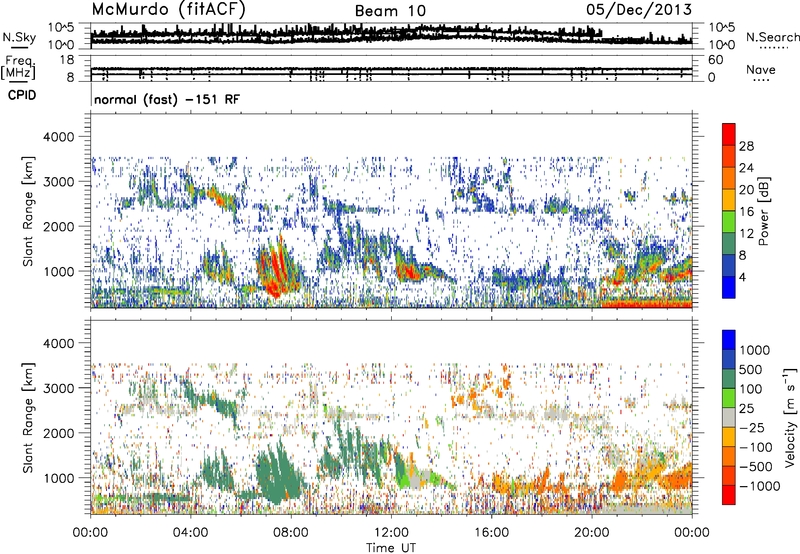Click the -100 label on velocity colorbar
The image size is (800, 554).
coord(755,447)
